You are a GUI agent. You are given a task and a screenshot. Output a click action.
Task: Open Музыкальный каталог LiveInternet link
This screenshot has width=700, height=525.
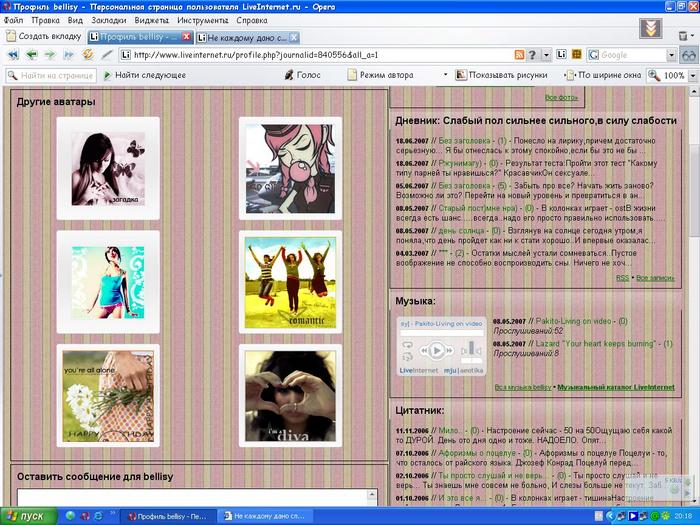[616, 387]
